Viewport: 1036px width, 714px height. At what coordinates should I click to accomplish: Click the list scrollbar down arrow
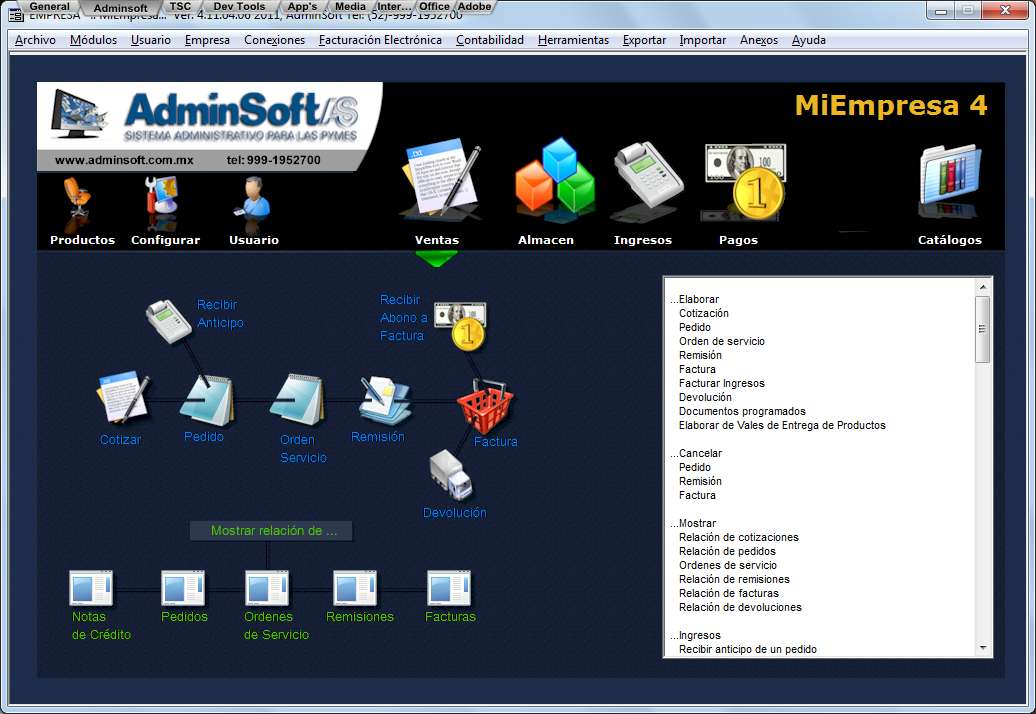(982, 648)
